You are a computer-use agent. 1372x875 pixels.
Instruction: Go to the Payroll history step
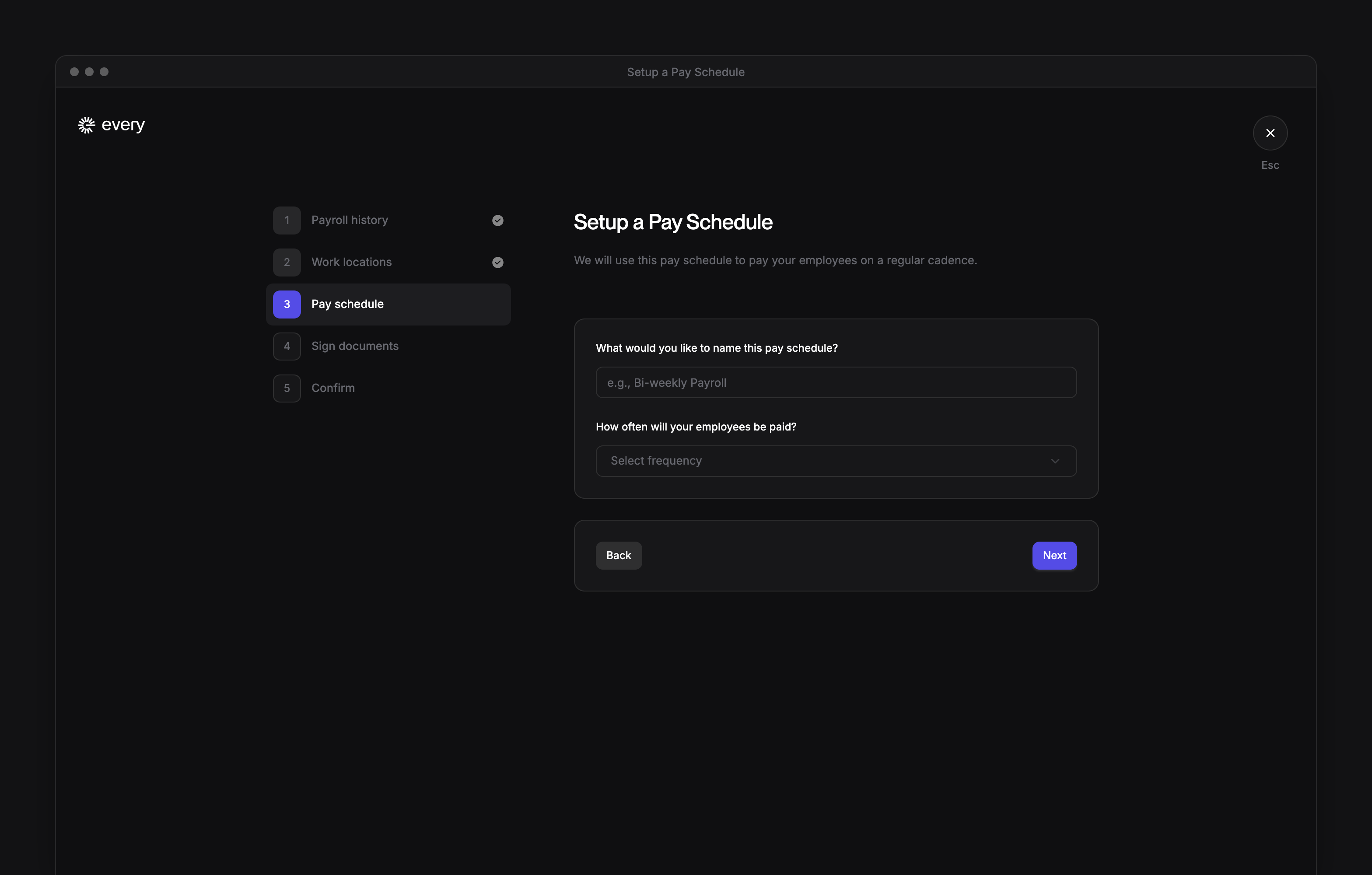(388, 220)
